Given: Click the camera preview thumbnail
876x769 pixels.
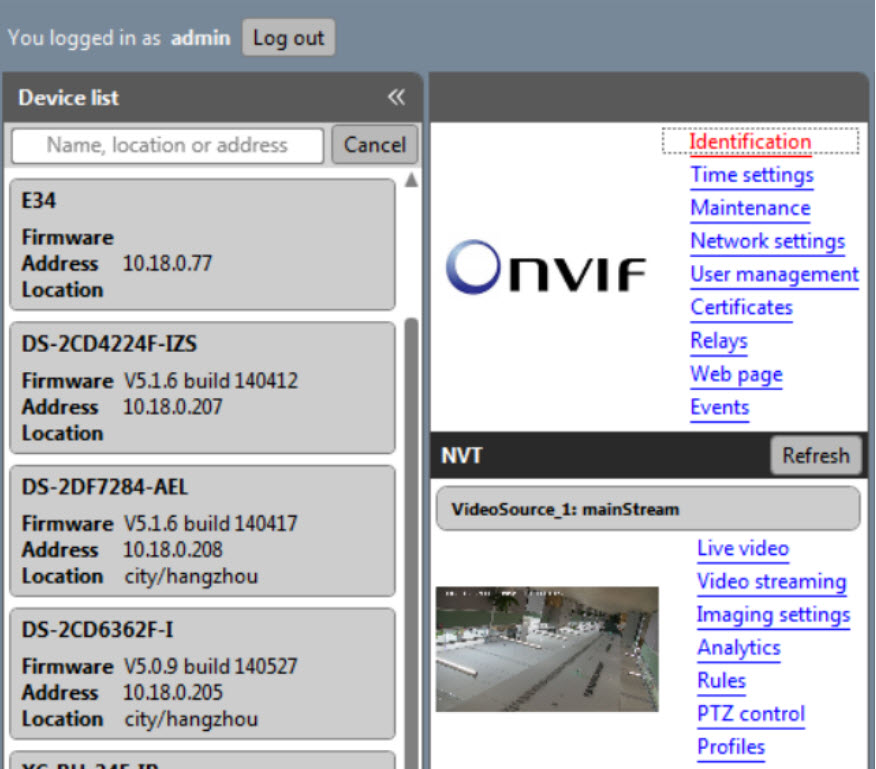Looking at the screenshot, I should pyautogui.click(x=547, y=649).
